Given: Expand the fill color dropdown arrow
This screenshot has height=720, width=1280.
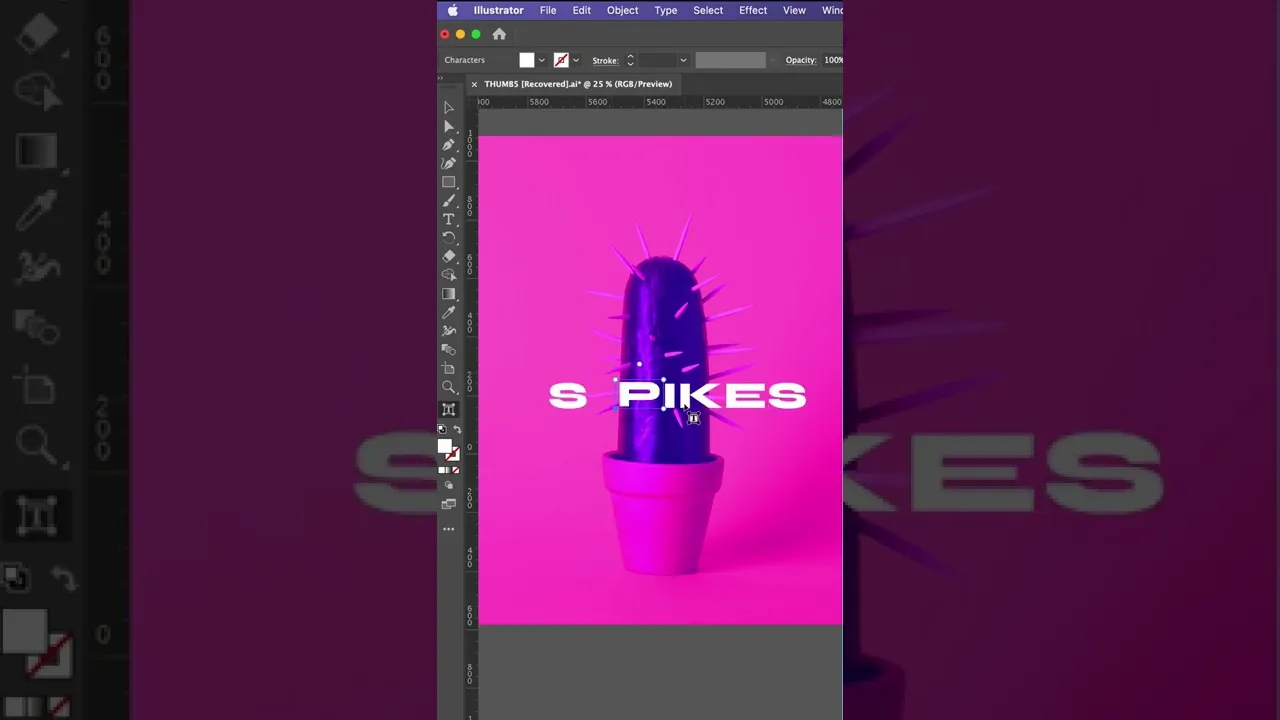Looking at the screenshot, I should click(x=542, y=60).
